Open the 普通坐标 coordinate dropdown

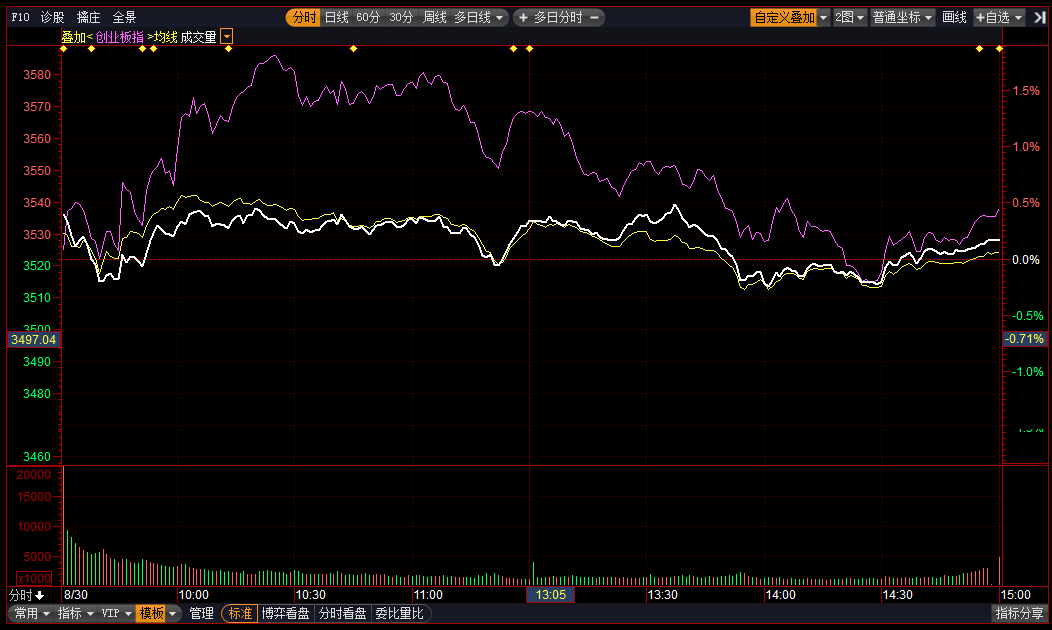pyautogui.click(x=902, y=18)
